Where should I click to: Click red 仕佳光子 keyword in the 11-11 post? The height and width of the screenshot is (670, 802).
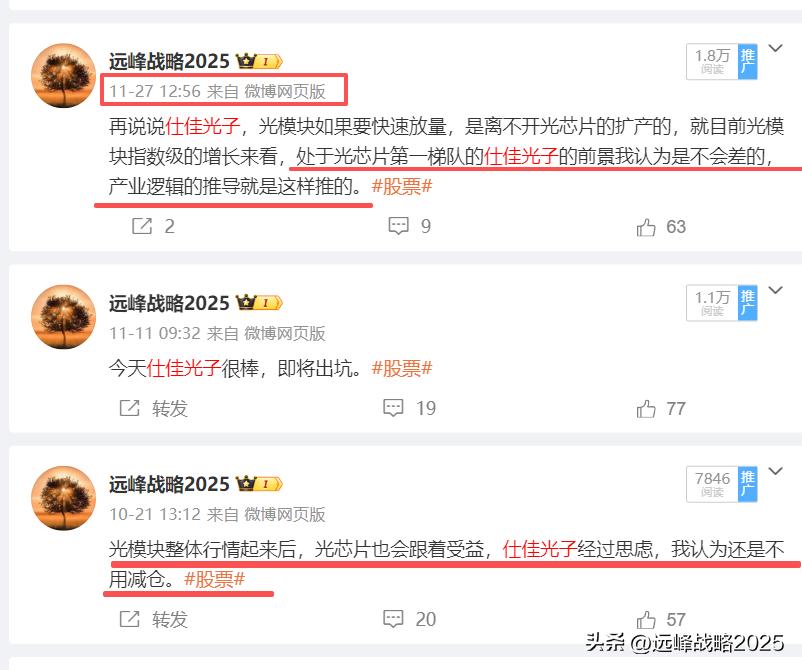(x=184, y=368)
